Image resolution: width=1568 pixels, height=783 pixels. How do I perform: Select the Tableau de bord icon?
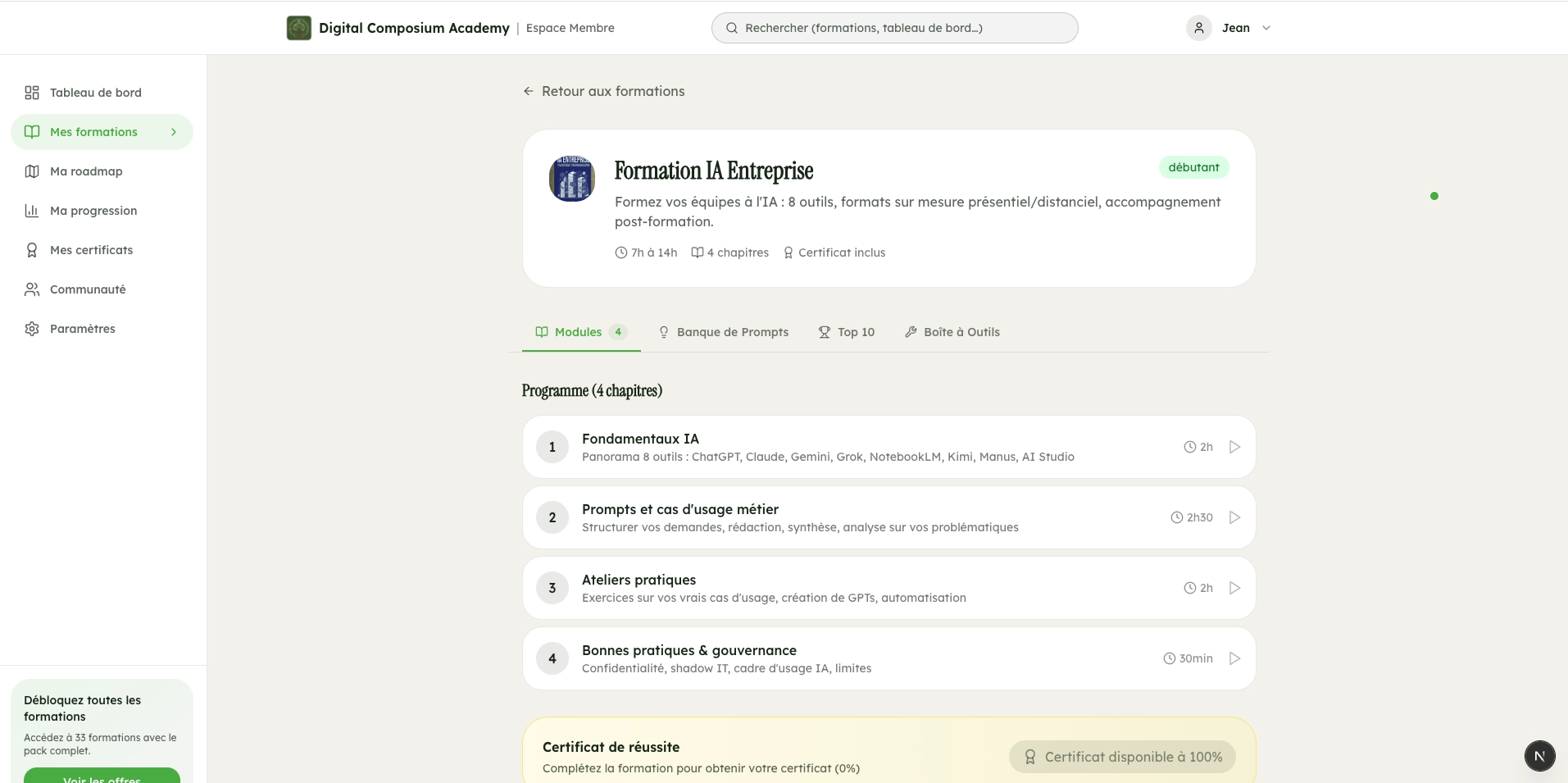click(31, 93)
